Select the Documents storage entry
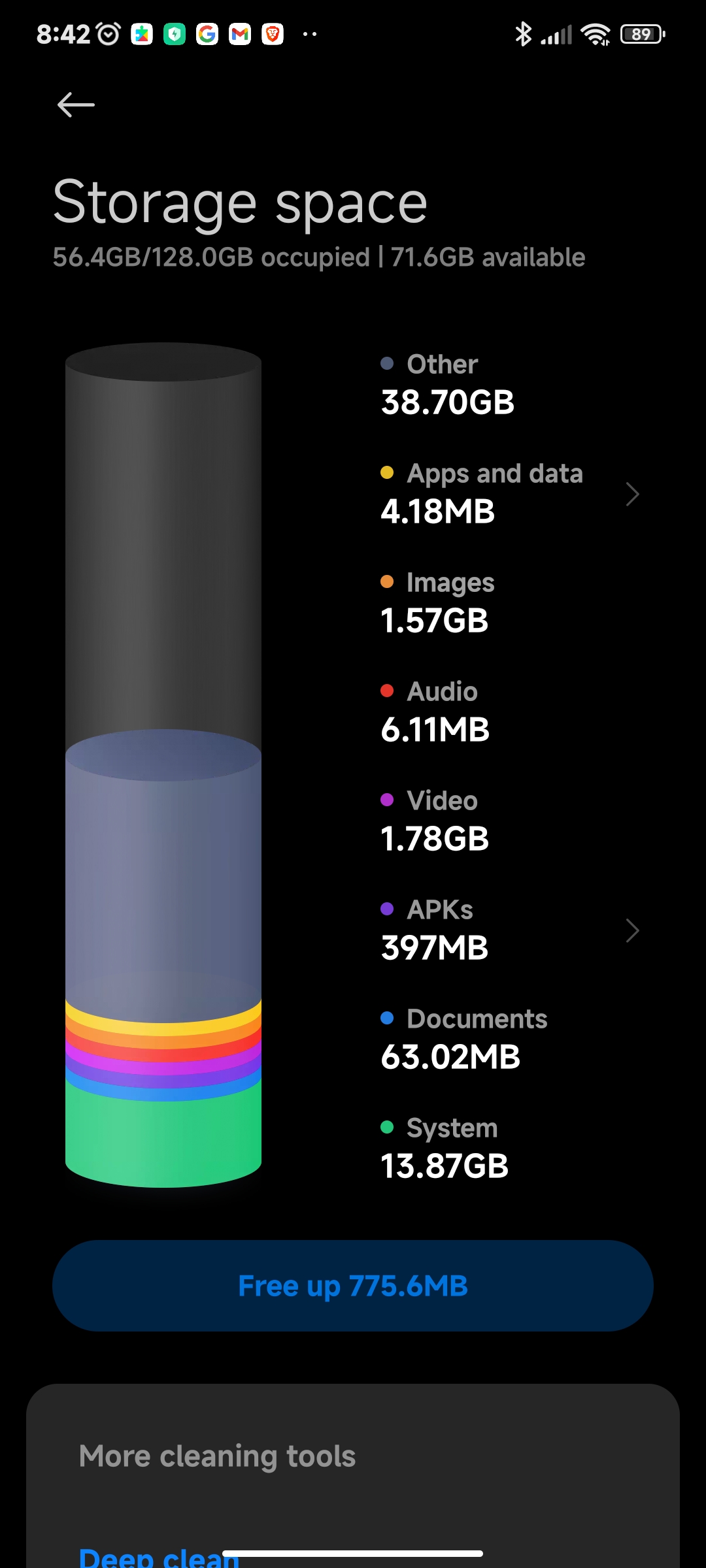The height and width of the screenshot is (1568, 706). (464, 1038)
